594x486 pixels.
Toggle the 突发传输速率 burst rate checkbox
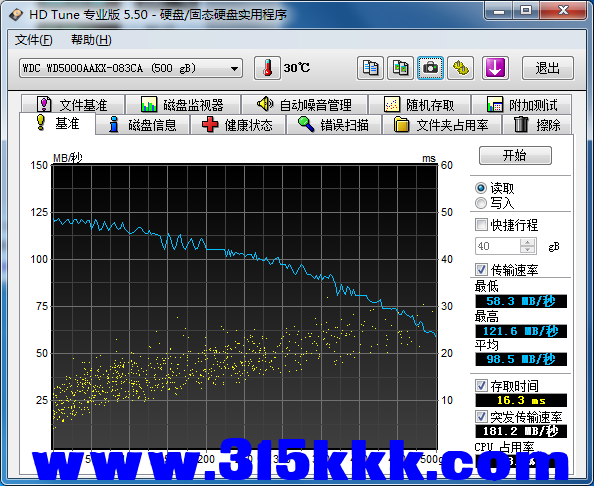tap(481, 417)
